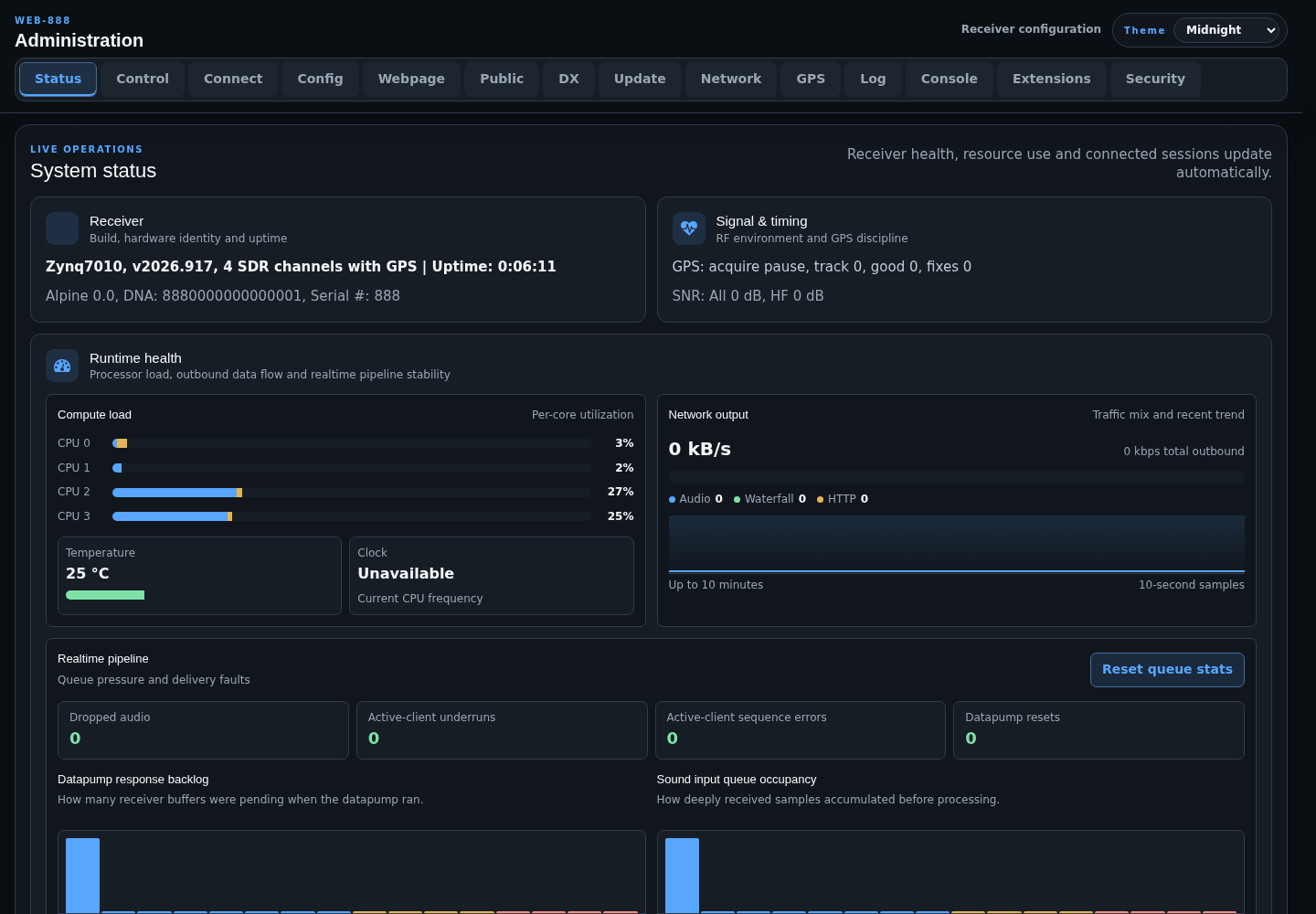Screen dimensions: 1316x914
Task: Click the tall blue sound queue bar
Action: [x=682, y=876]
